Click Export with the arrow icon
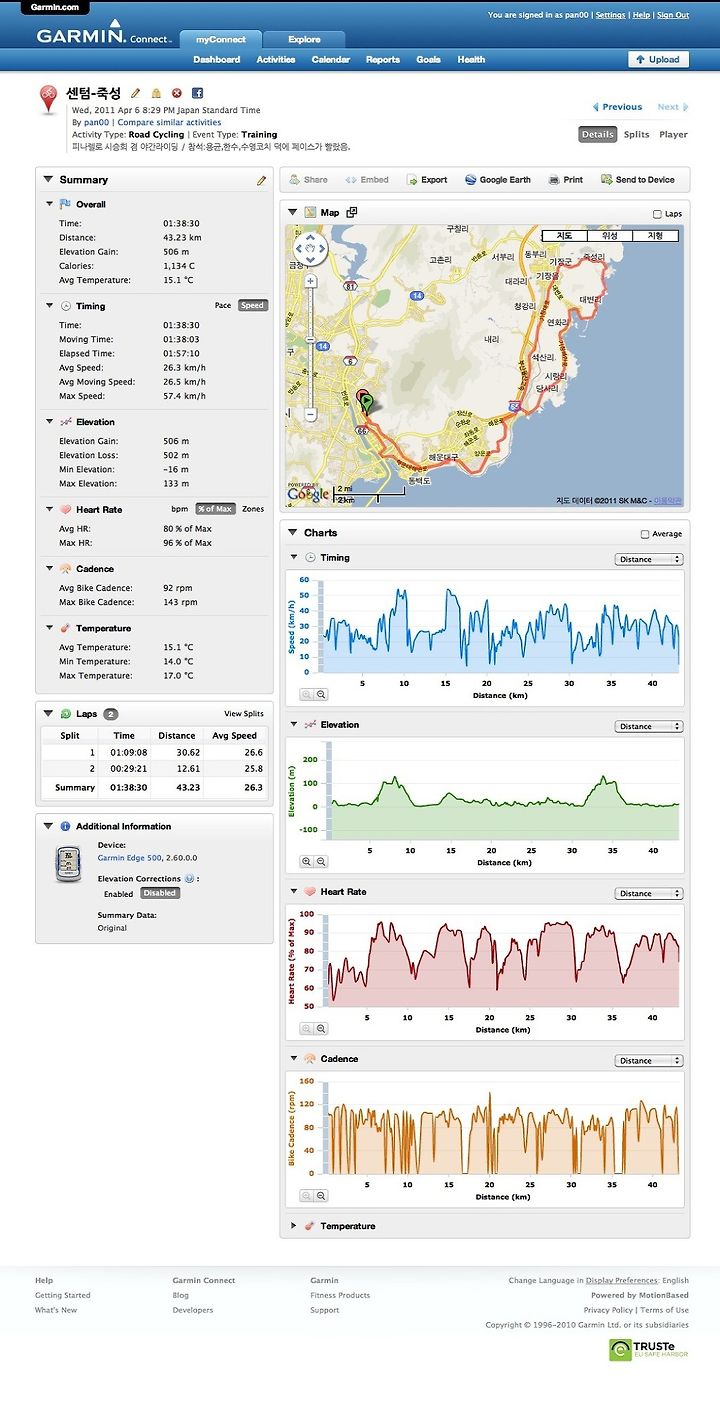 (427, 180)
